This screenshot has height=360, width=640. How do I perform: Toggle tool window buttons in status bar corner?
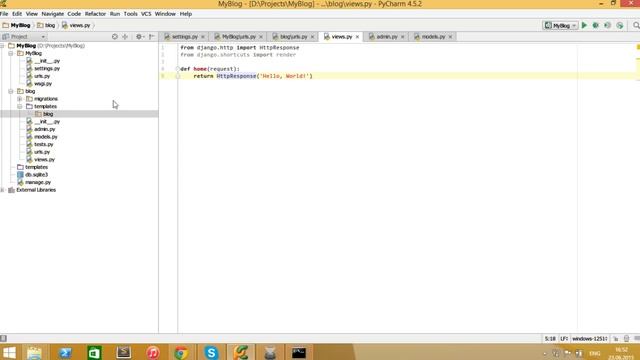tap(3, 338)
